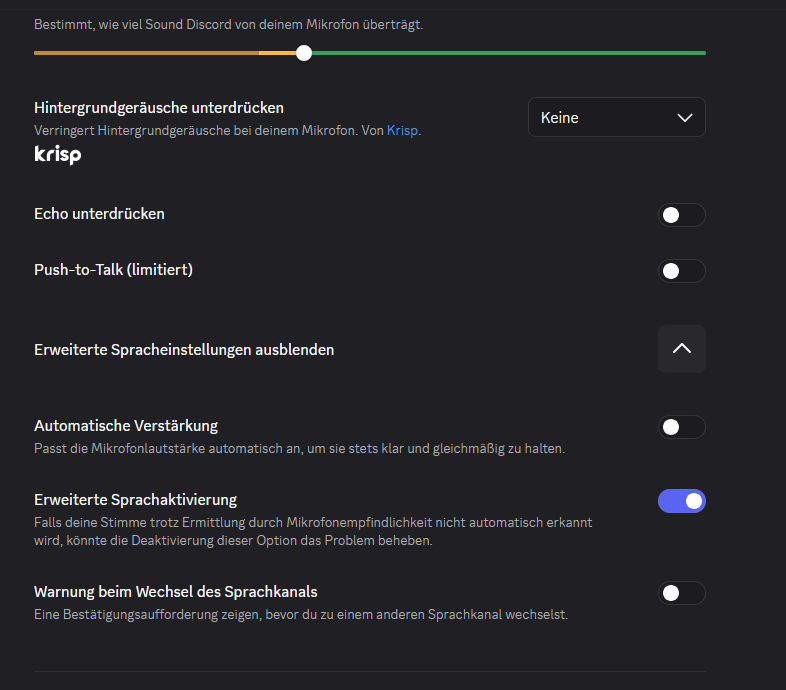Click the "Hintergrundgeräusche unterdrücken" heading

click(x=159, y=108)
